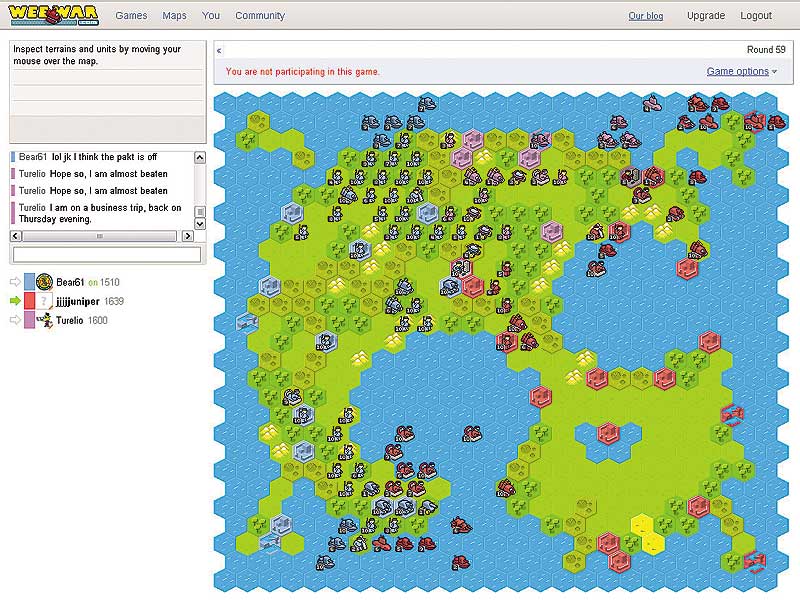Click jjjjuniper's score 1639
Screen dimensions: 800x605
click(x=114, y=301)
